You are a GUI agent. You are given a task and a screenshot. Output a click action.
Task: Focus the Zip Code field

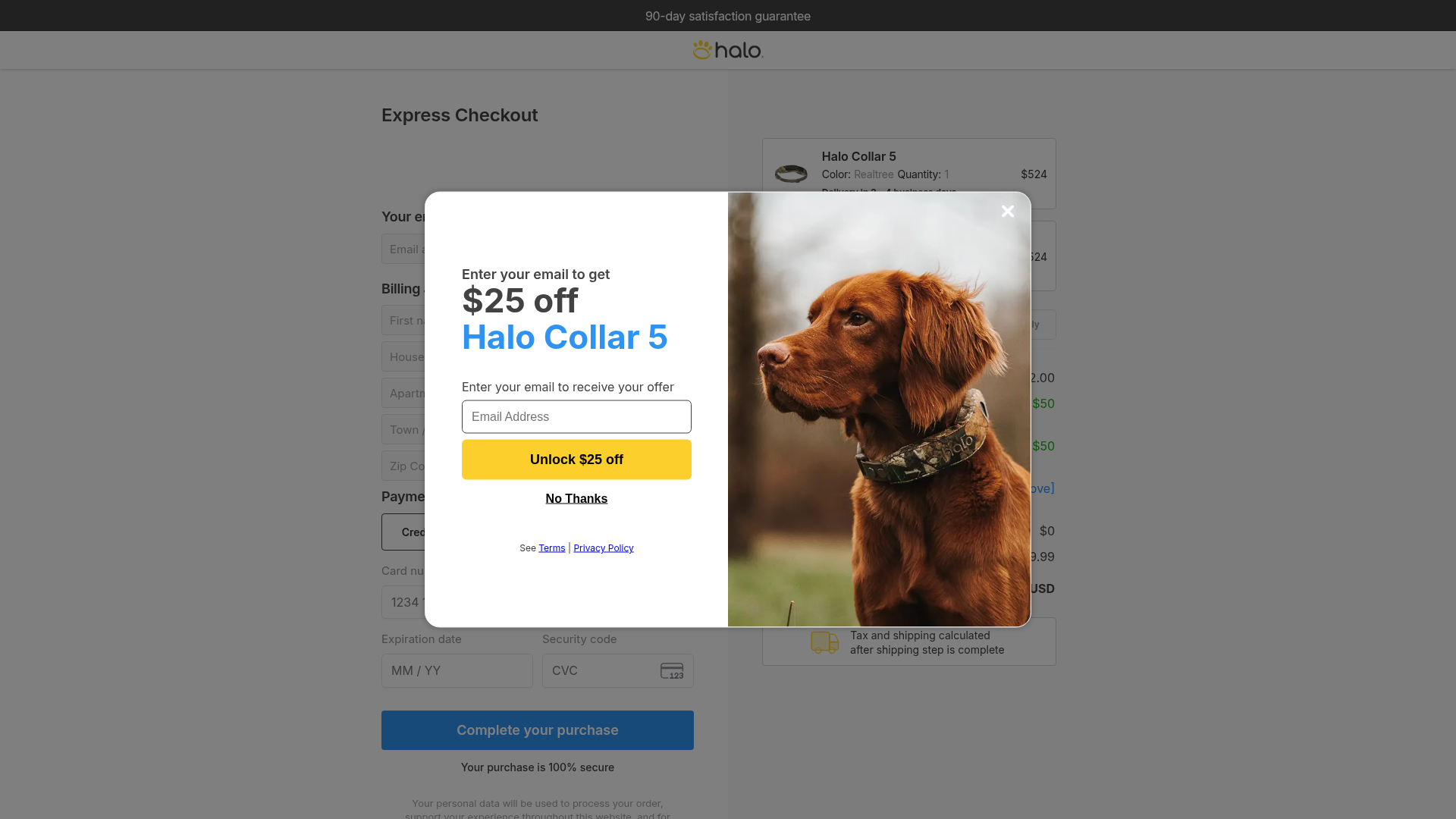403,466
